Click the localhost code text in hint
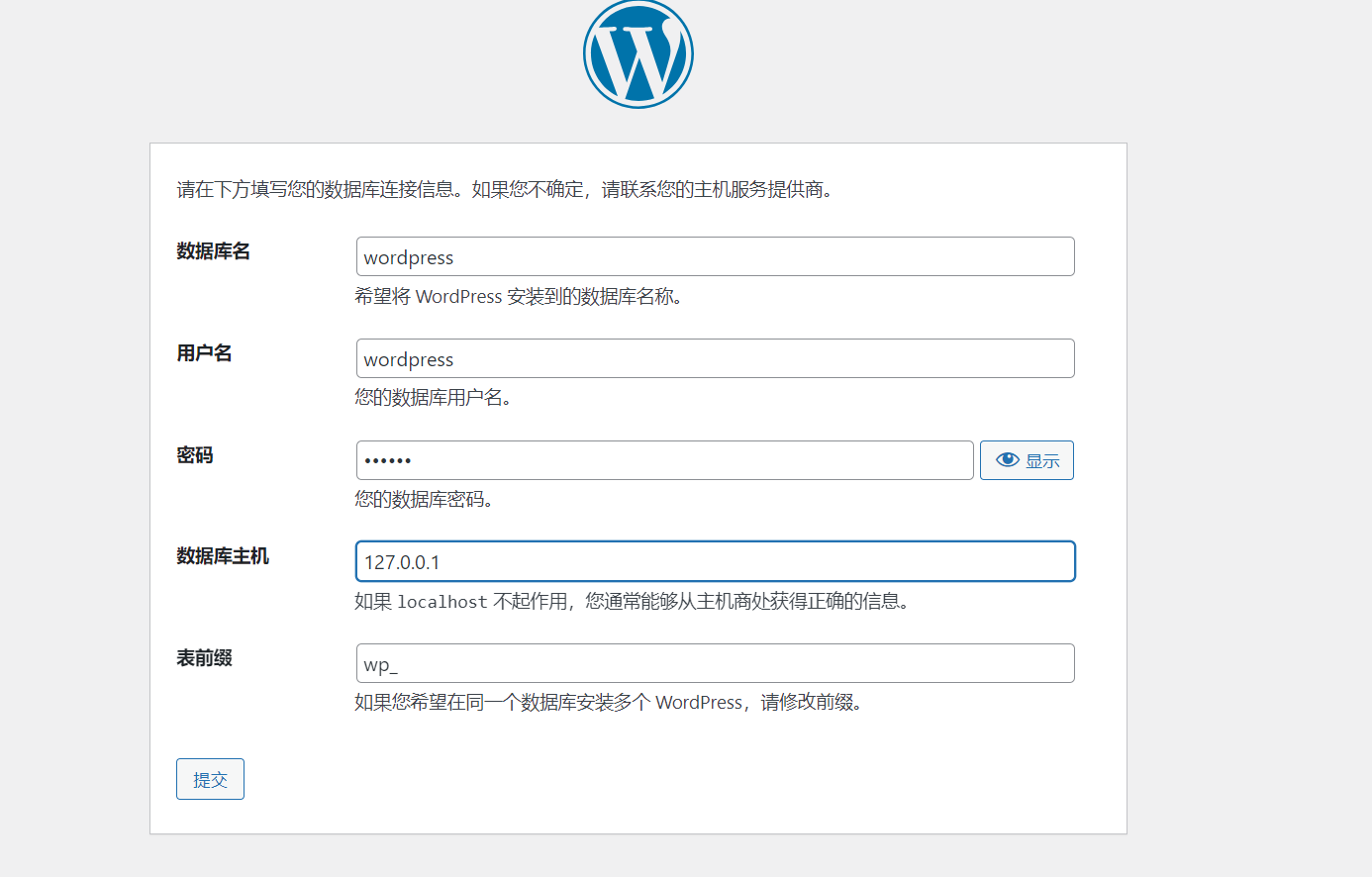 441,602
